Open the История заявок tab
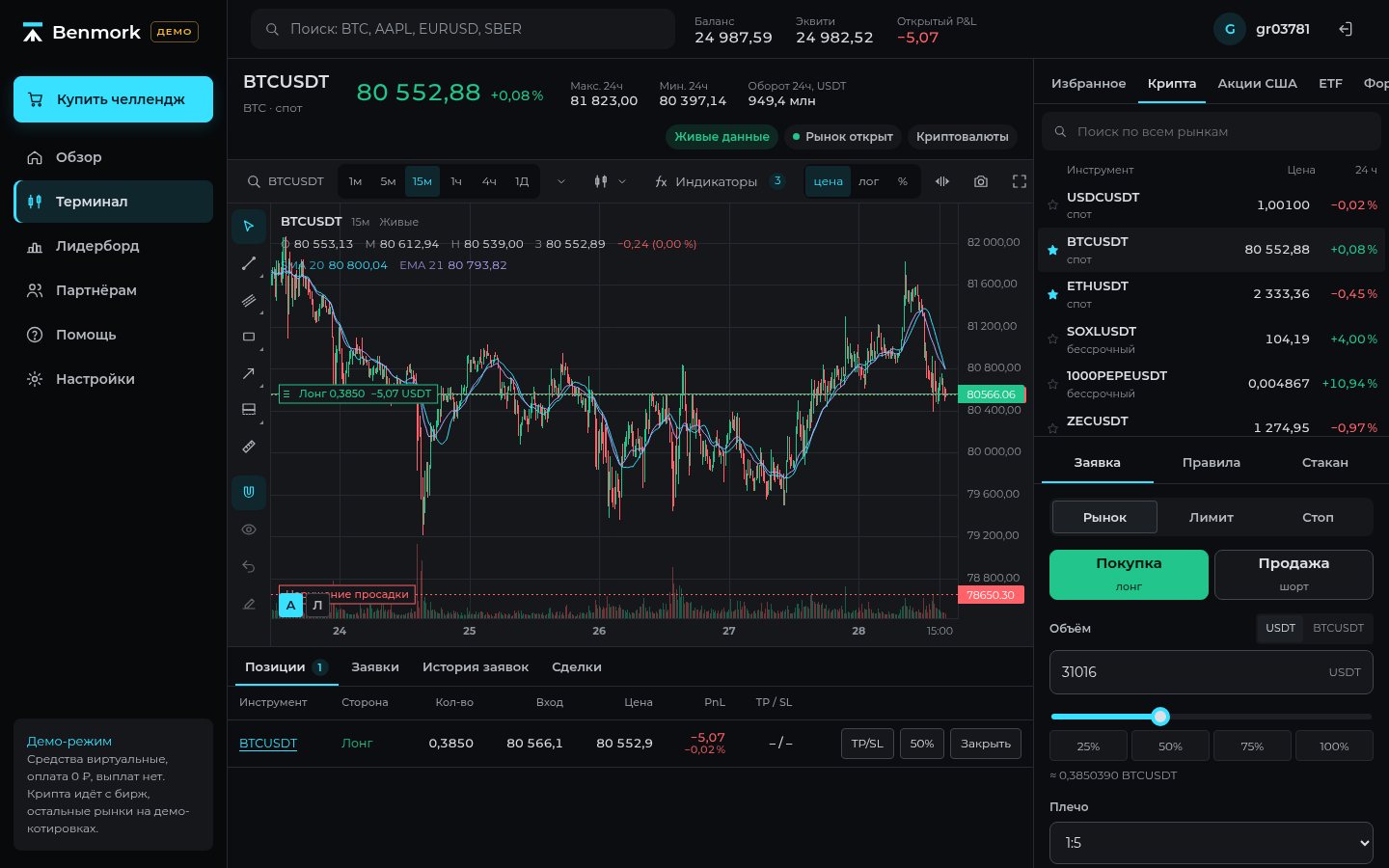The image size is (1389, 868). (x=476, y=667)
